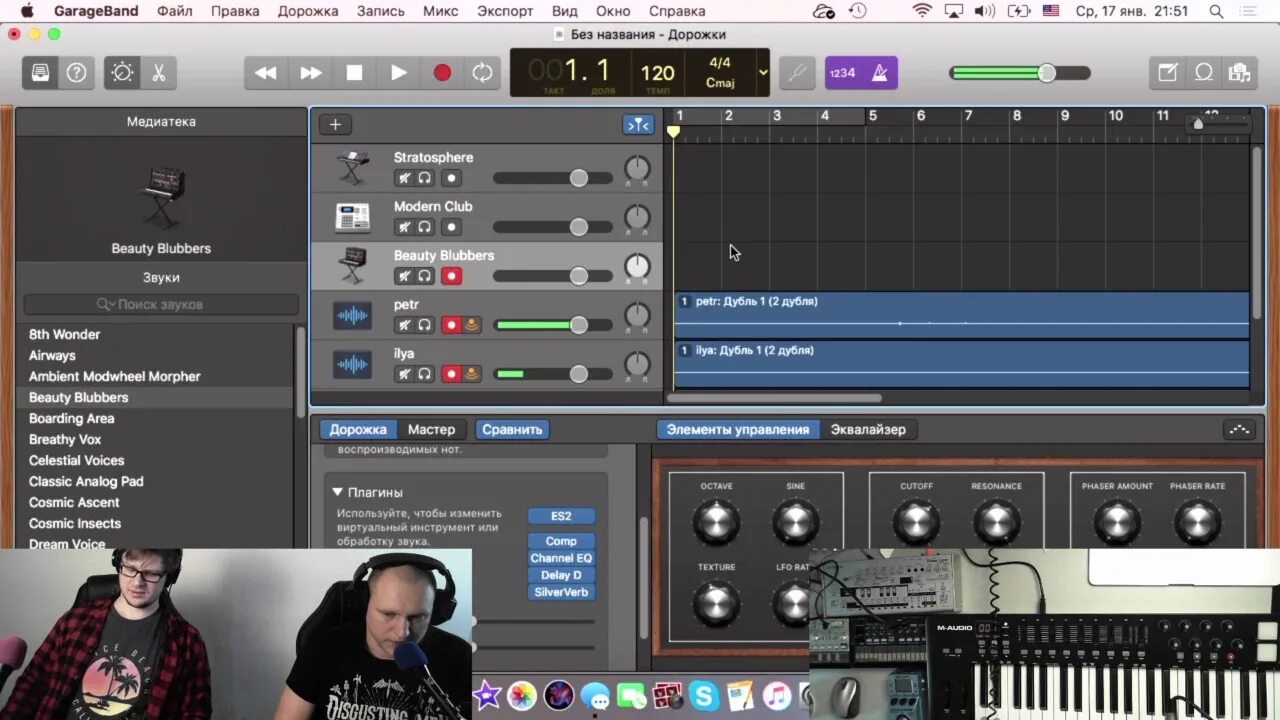1280x720 pixels.
Task: Open the Apple Loops browser button
Action: pyautogui.click(x=1204, y=73)
